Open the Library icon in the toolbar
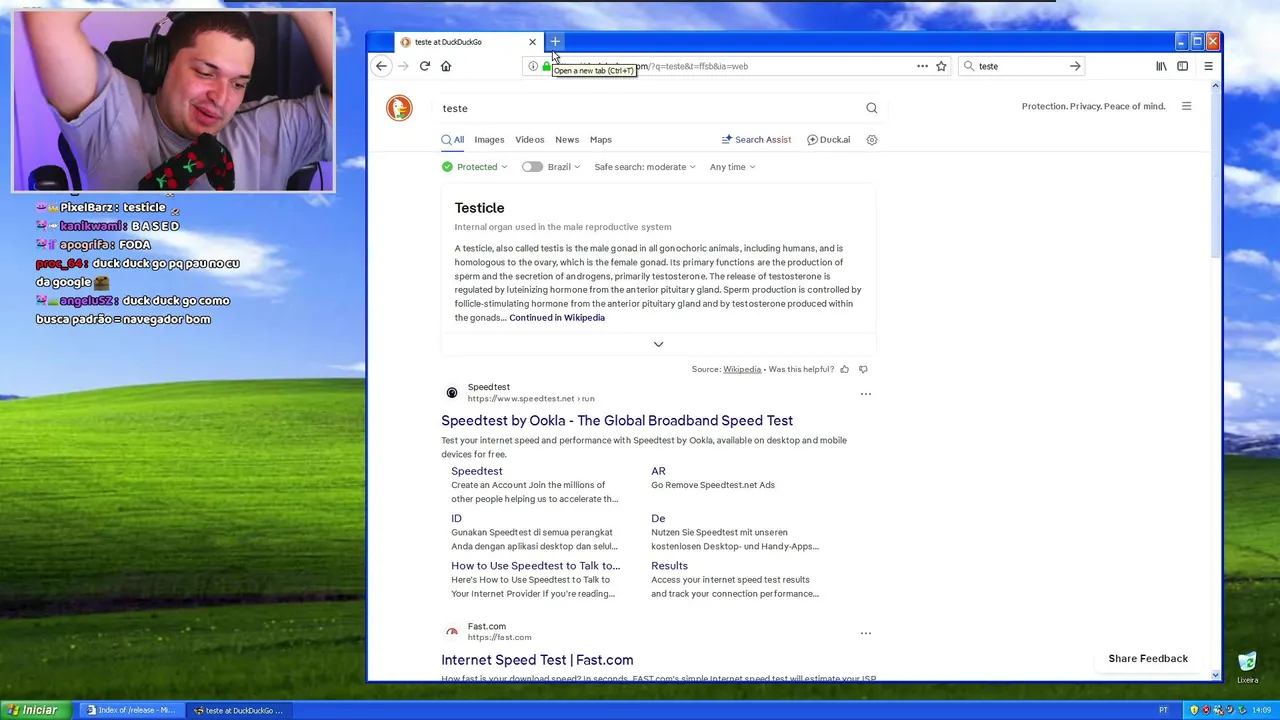1280x720 pixels. point(1161,66)
